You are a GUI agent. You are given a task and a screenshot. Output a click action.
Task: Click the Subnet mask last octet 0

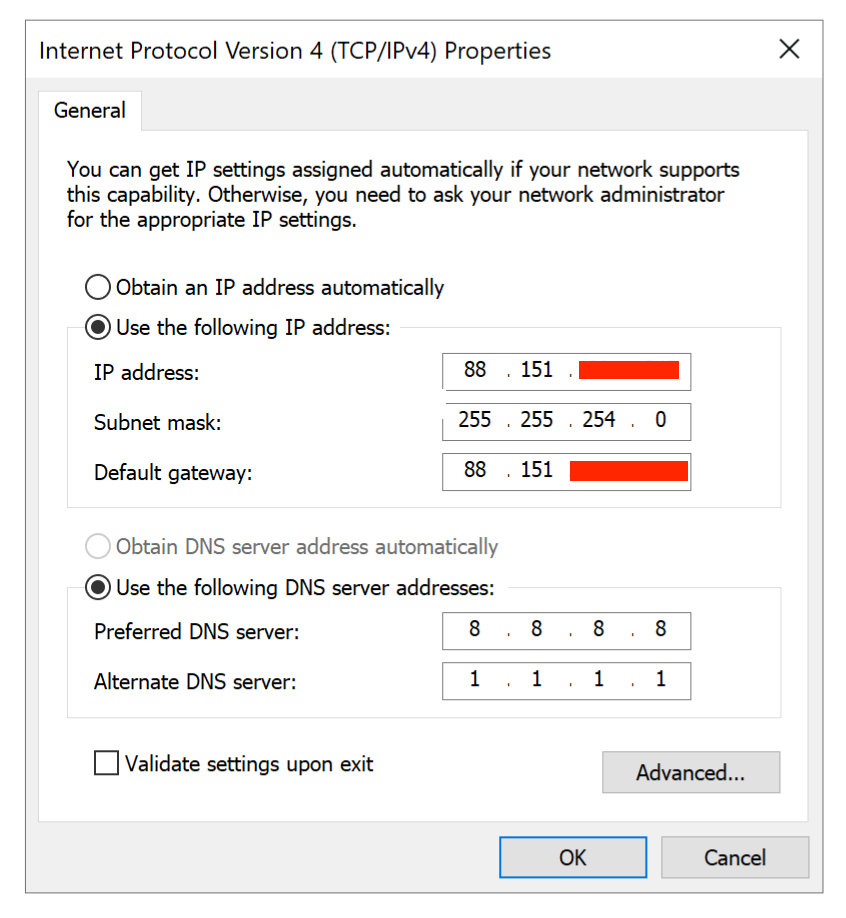[660, 420]
